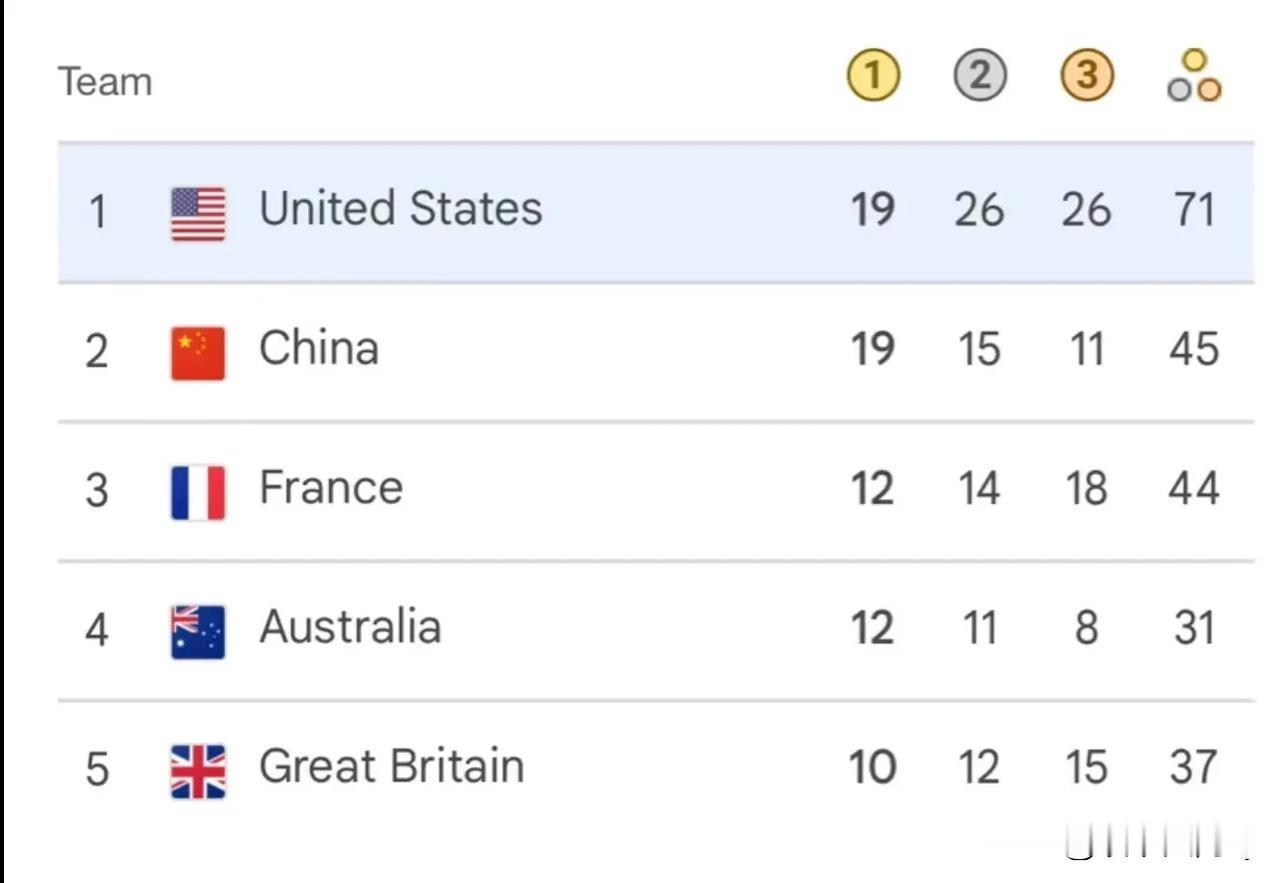Image resolution: width=1280 pixels, height=883 pixels.
Task: Select the Great Britain team name
Action: click(391, 766)
